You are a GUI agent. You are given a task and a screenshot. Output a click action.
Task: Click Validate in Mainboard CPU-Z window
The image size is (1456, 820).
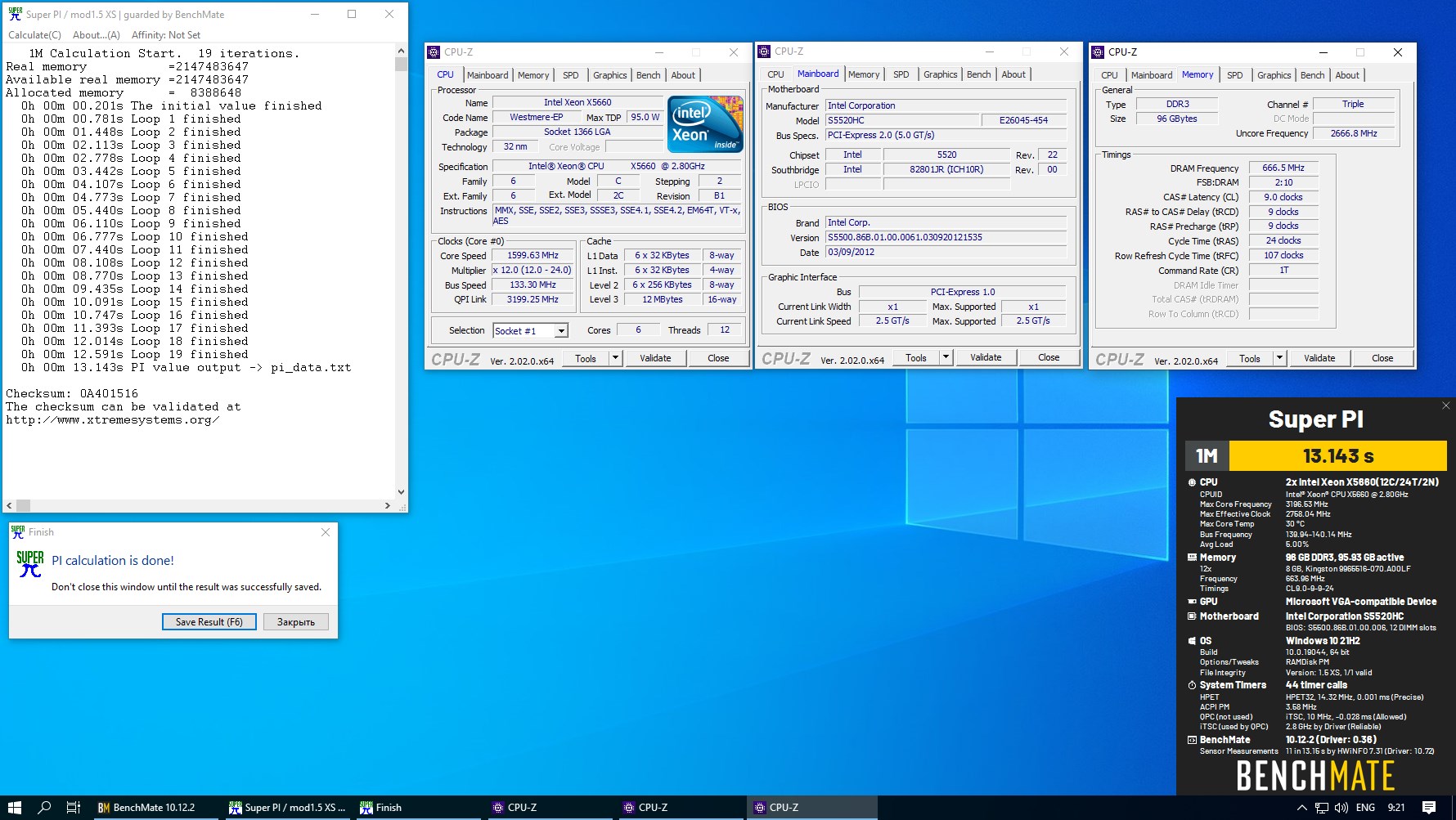986,357
